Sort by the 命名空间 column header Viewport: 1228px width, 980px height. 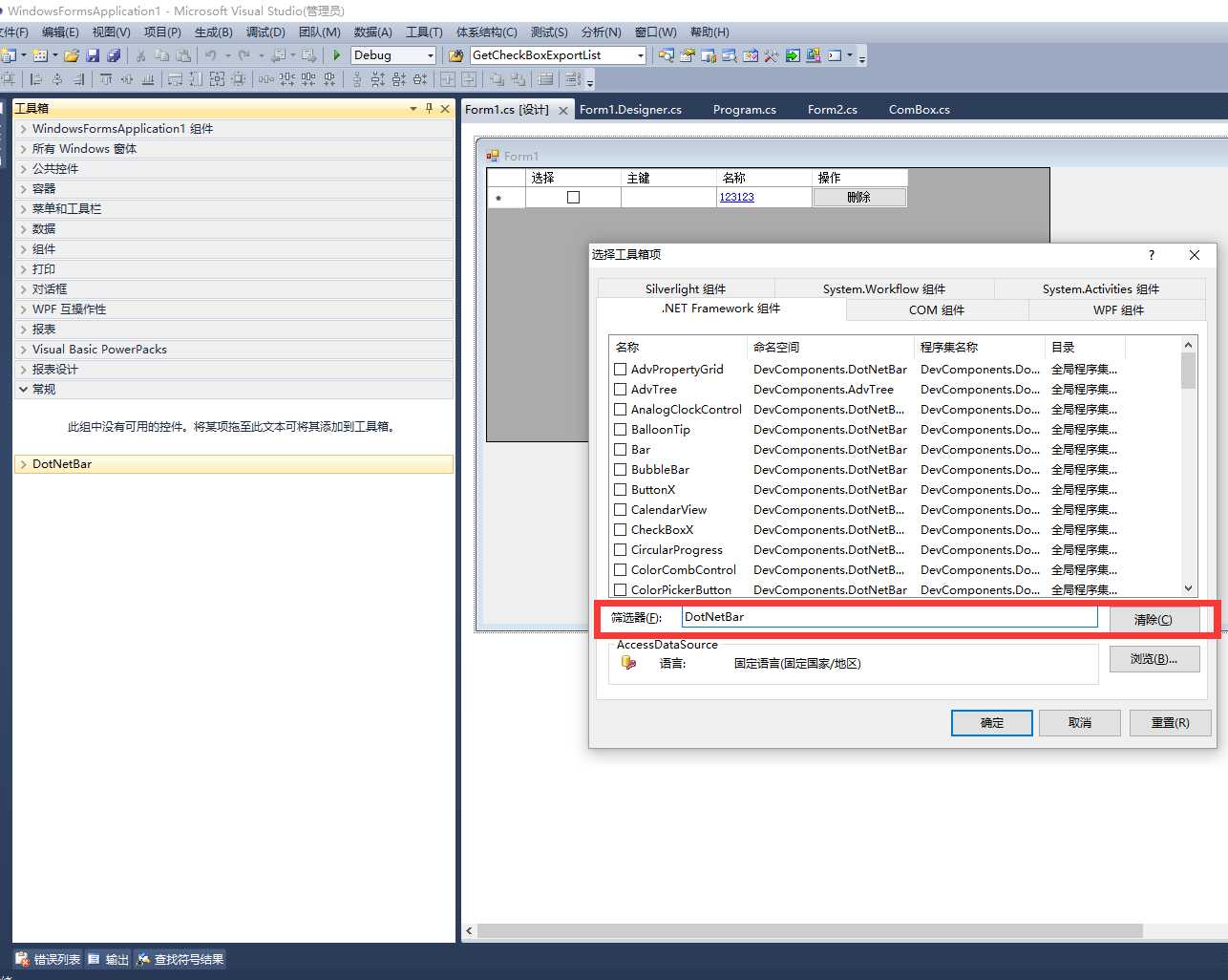click(830, 347)
